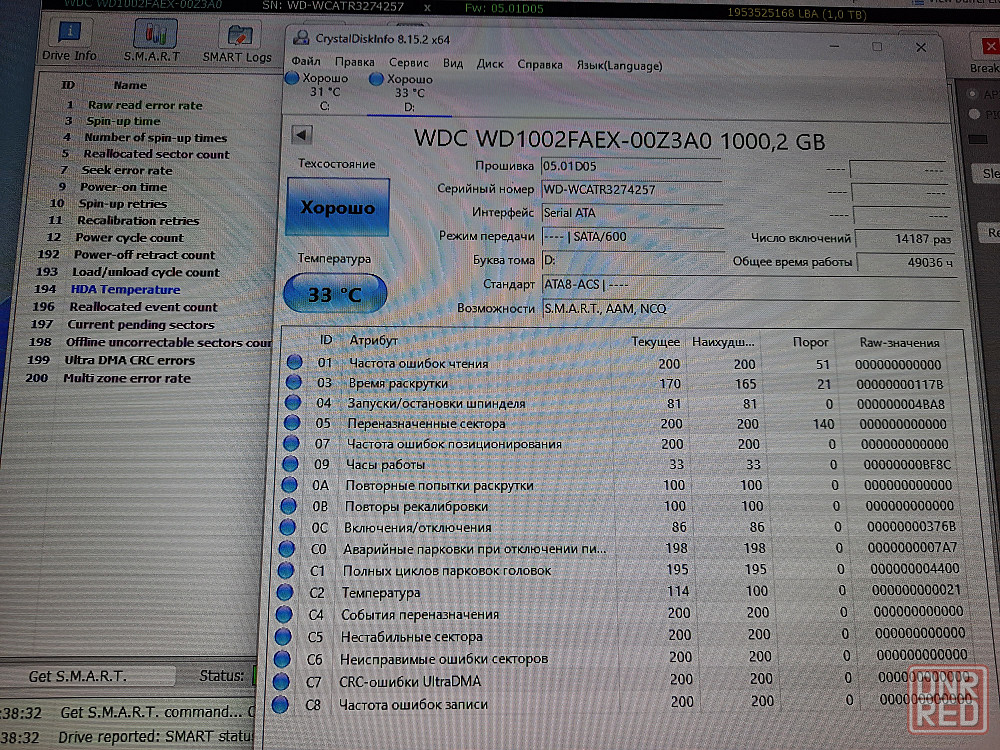Open the Справка menu
This screenshot has height=750, width=1000.
[x=540, y=64]
